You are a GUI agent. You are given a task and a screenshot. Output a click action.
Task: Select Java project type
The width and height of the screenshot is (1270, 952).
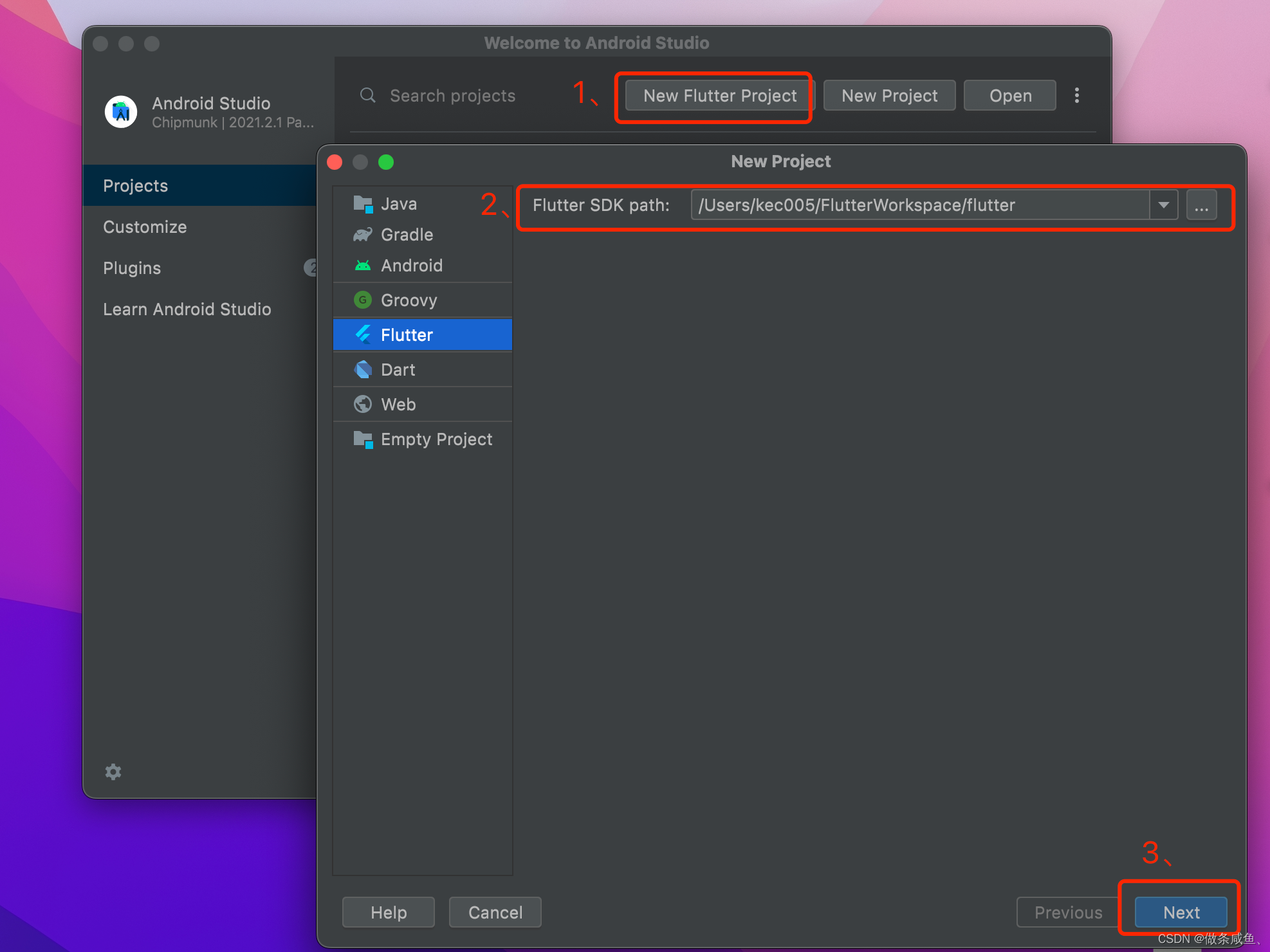pos(398,204)
